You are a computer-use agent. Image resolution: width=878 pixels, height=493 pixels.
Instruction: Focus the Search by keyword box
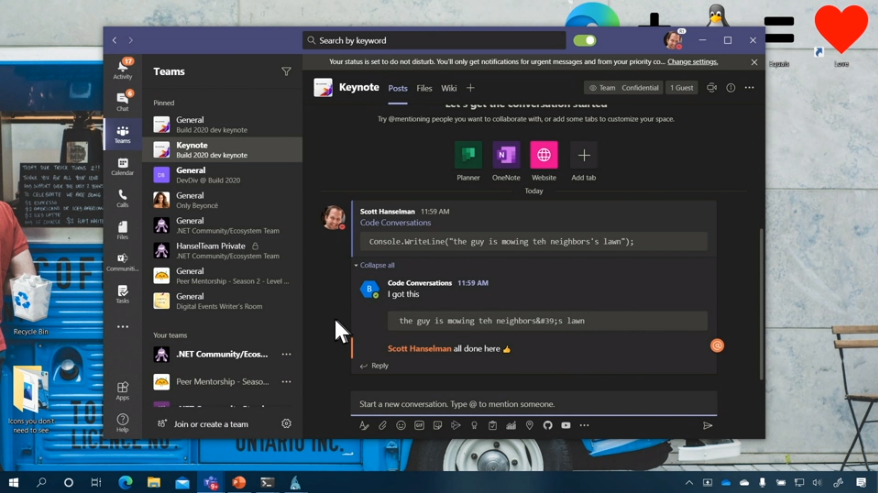click(434, 40)
